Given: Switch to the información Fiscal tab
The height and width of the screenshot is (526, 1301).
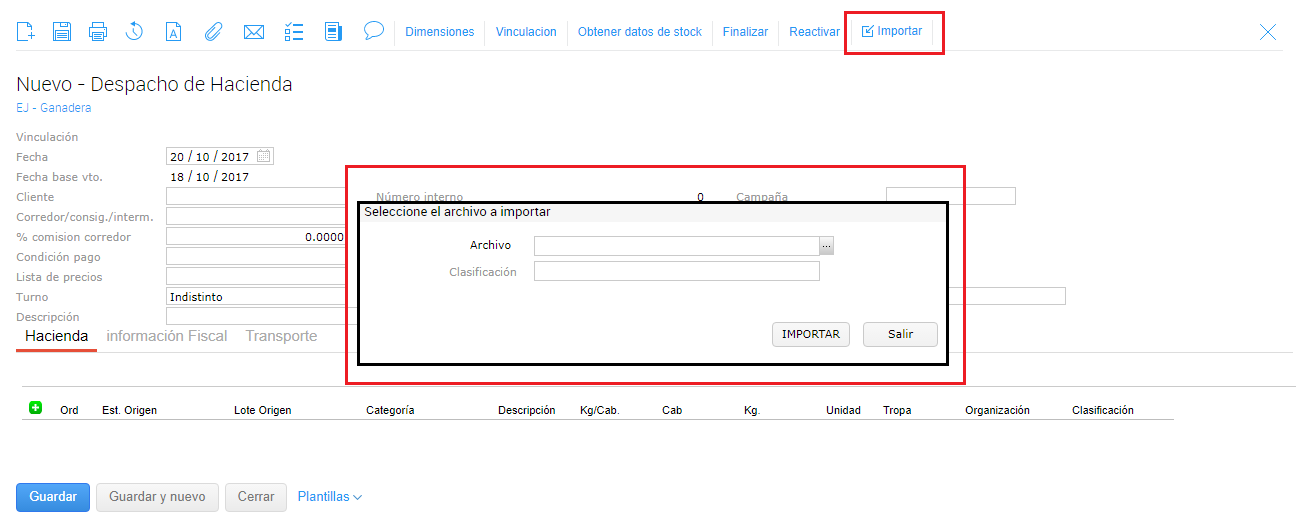Looking at the screenshot, I should [167, 336].
